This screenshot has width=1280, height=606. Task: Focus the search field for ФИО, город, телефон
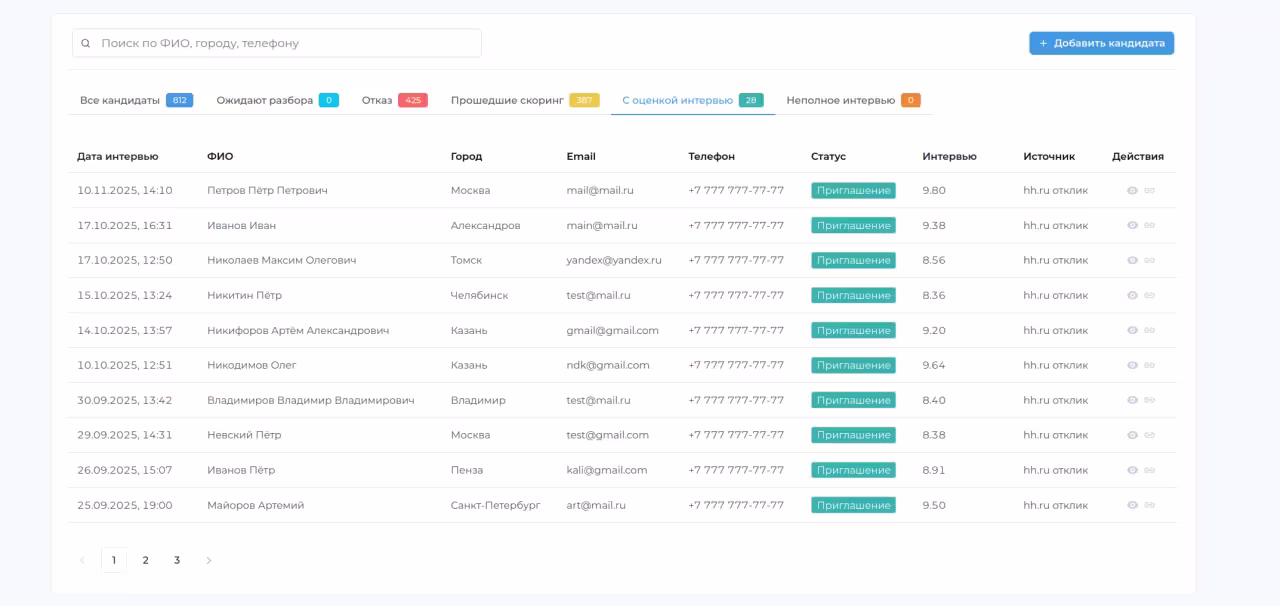pyautogui.click(x=285, y=43)
